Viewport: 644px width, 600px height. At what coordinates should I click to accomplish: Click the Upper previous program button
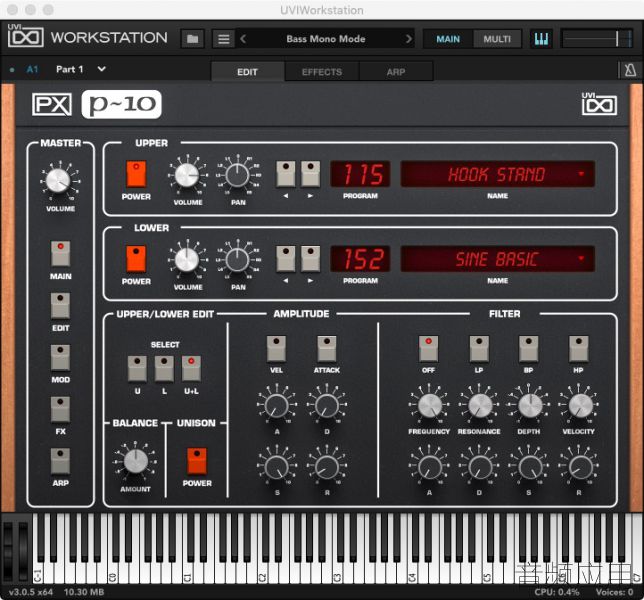click(286, 174)
